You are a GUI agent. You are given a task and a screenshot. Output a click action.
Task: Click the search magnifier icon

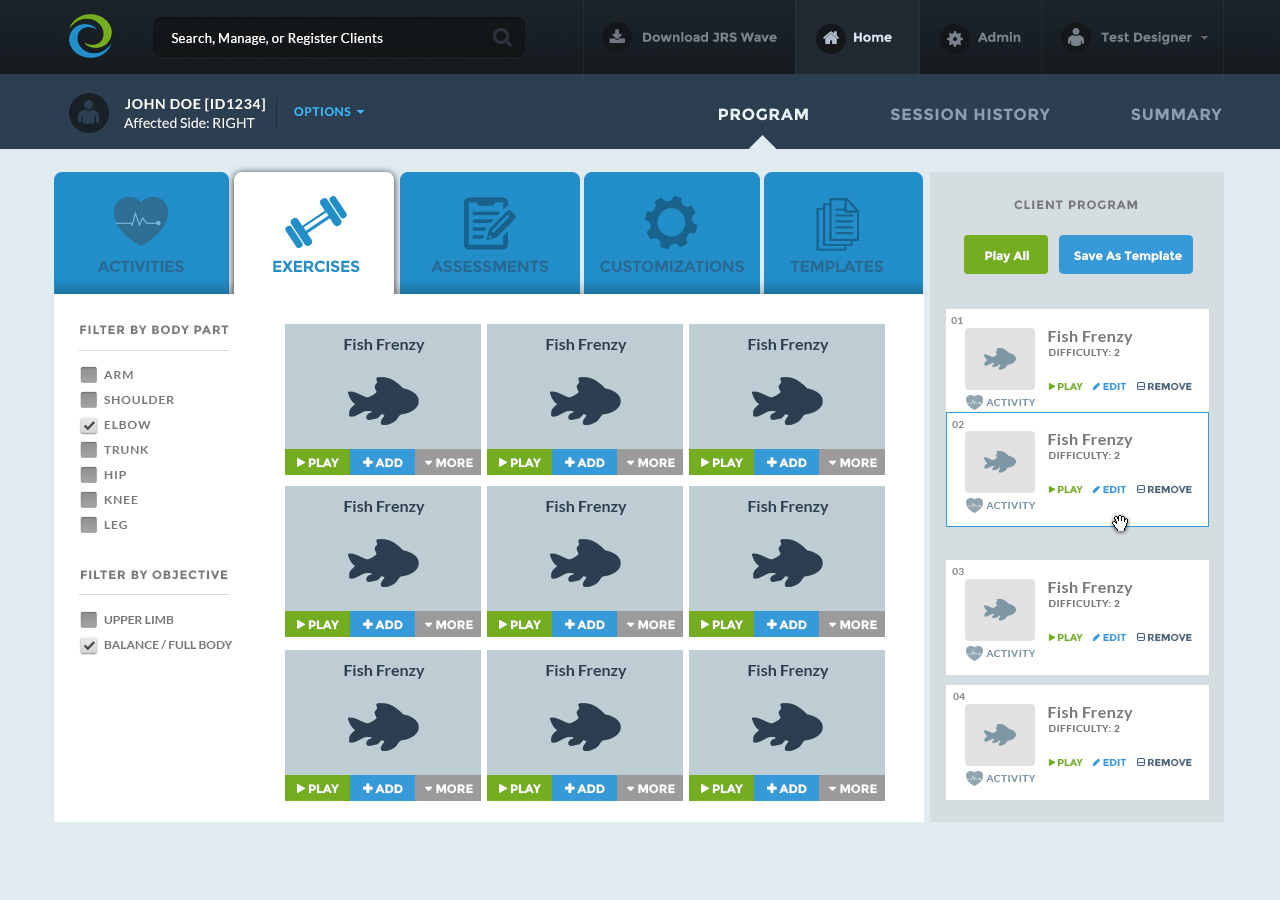(x=502, y=38)
